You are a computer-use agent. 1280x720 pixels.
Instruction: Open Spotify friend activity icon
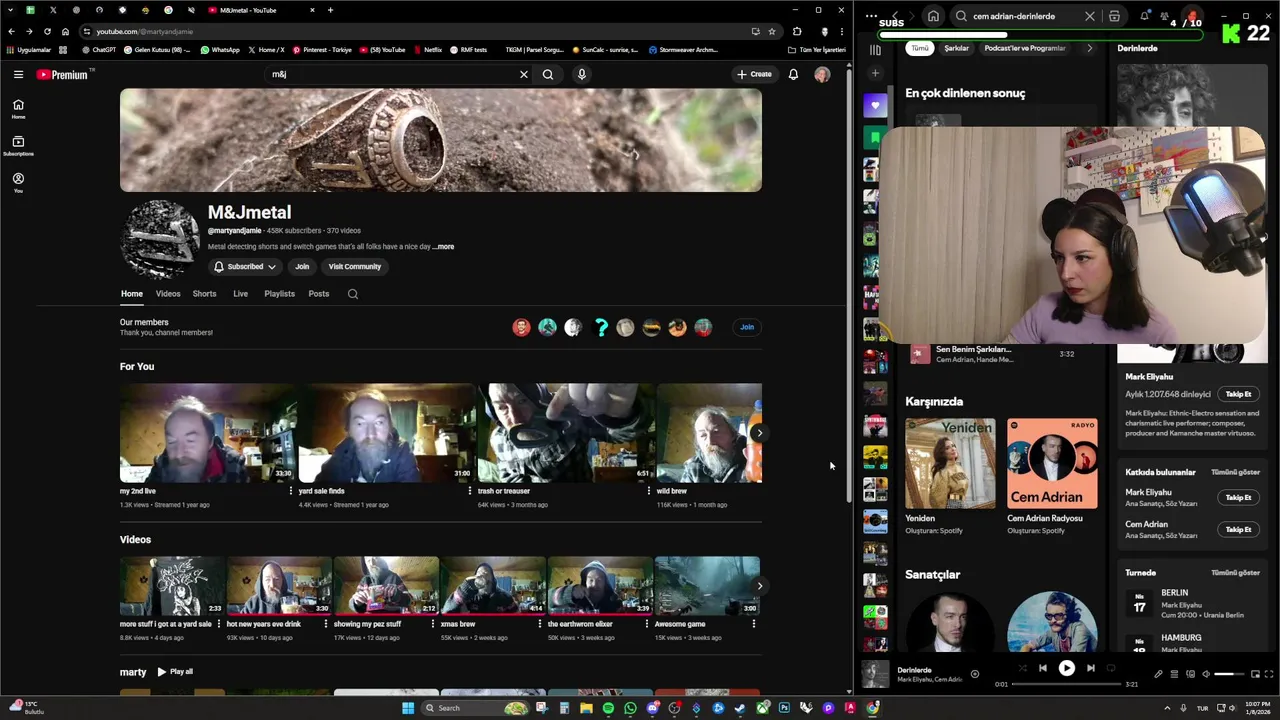click(1165, 16)
